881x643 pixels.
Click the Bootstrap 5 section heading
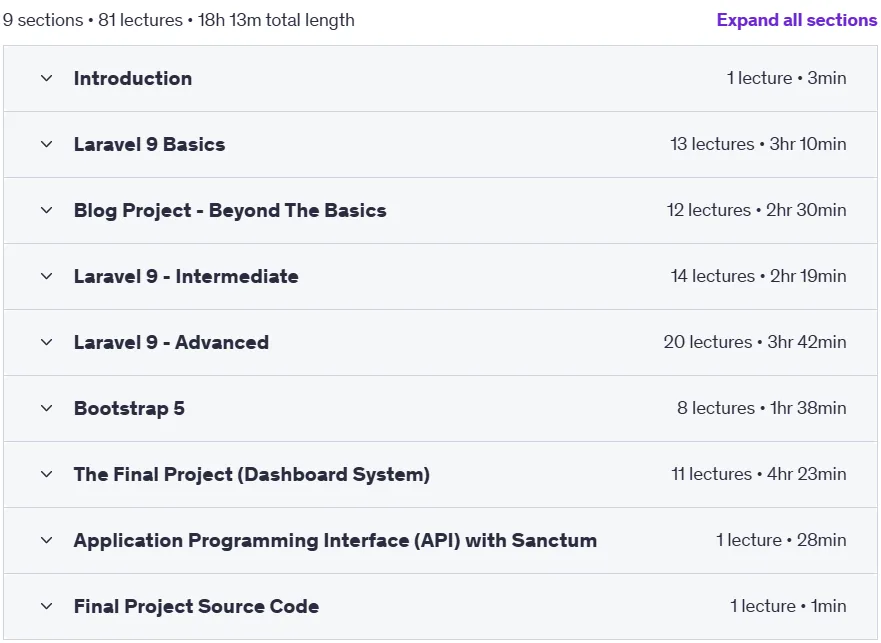click(x=129, y=409)
